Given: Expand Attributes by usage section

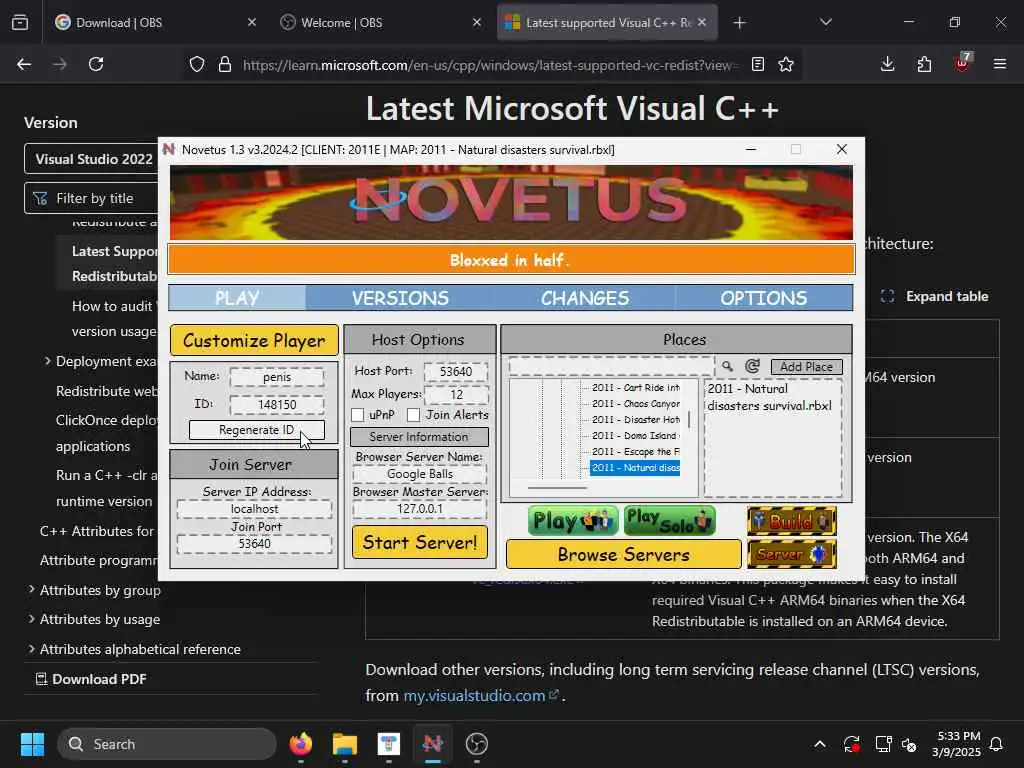Looking at the screenshot, I should [31, 618].
